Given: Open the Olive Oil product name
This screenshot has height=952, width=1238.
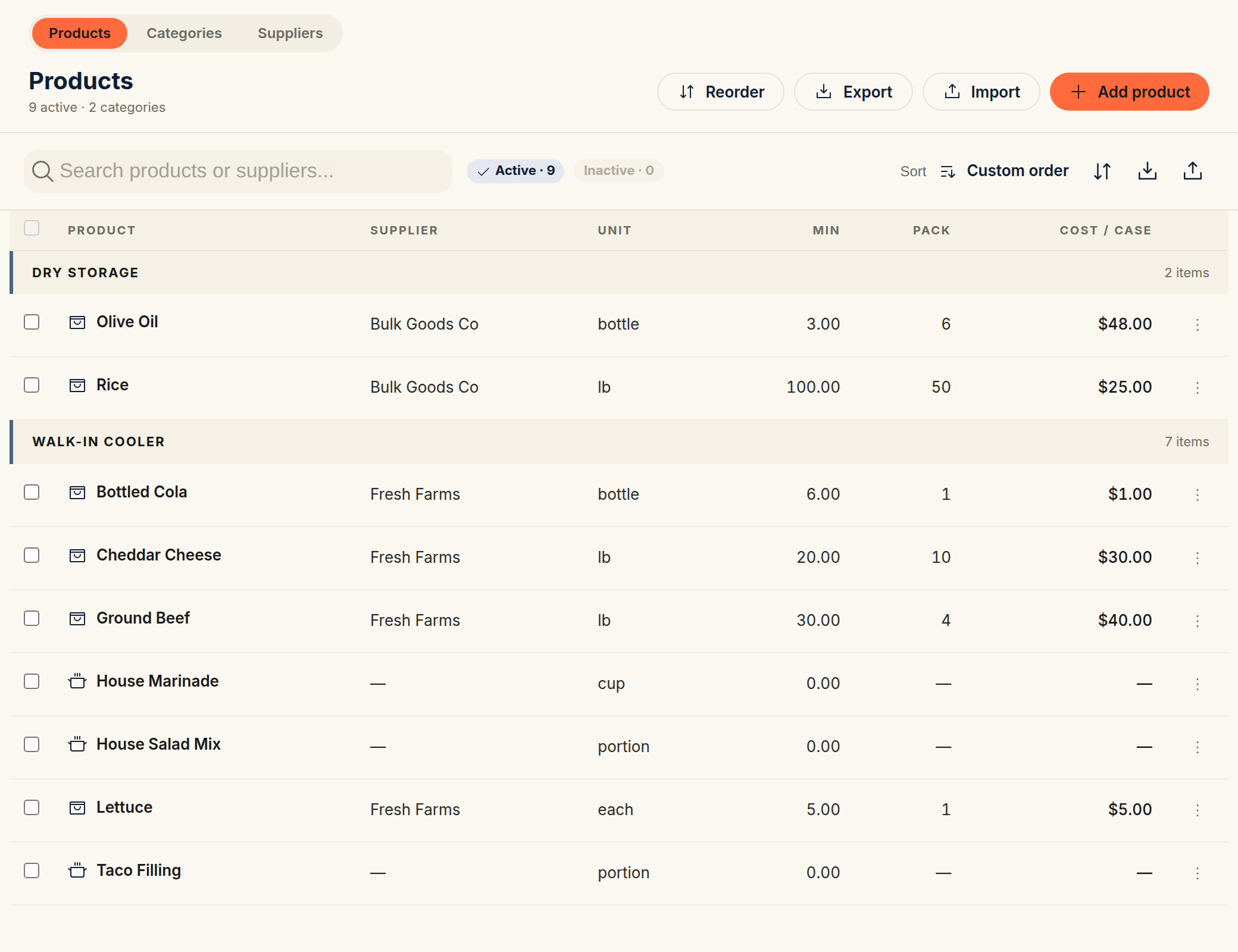Looking at the screenshot, I should (127, 322).
